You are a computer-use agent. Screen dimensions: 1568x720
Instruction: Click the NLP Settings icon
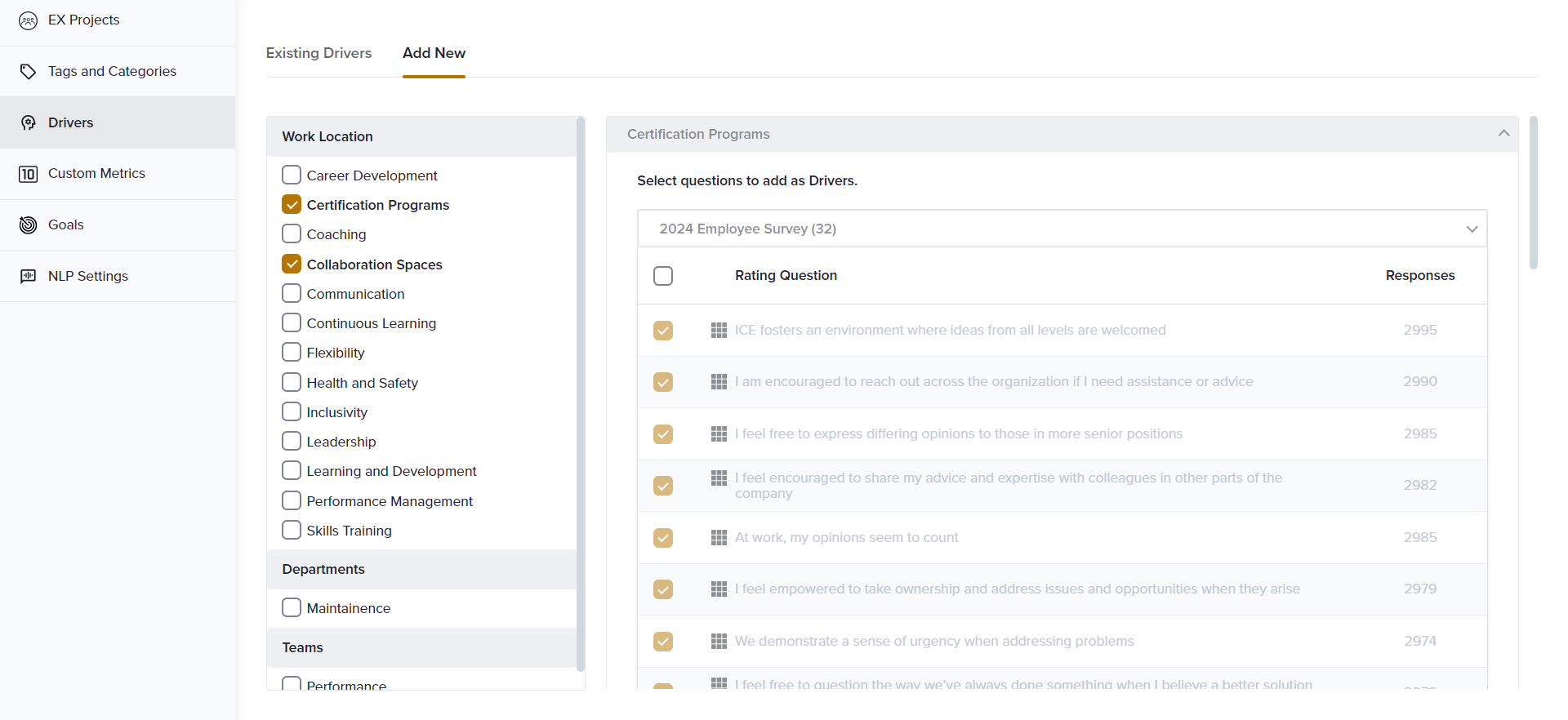[28, 276]
